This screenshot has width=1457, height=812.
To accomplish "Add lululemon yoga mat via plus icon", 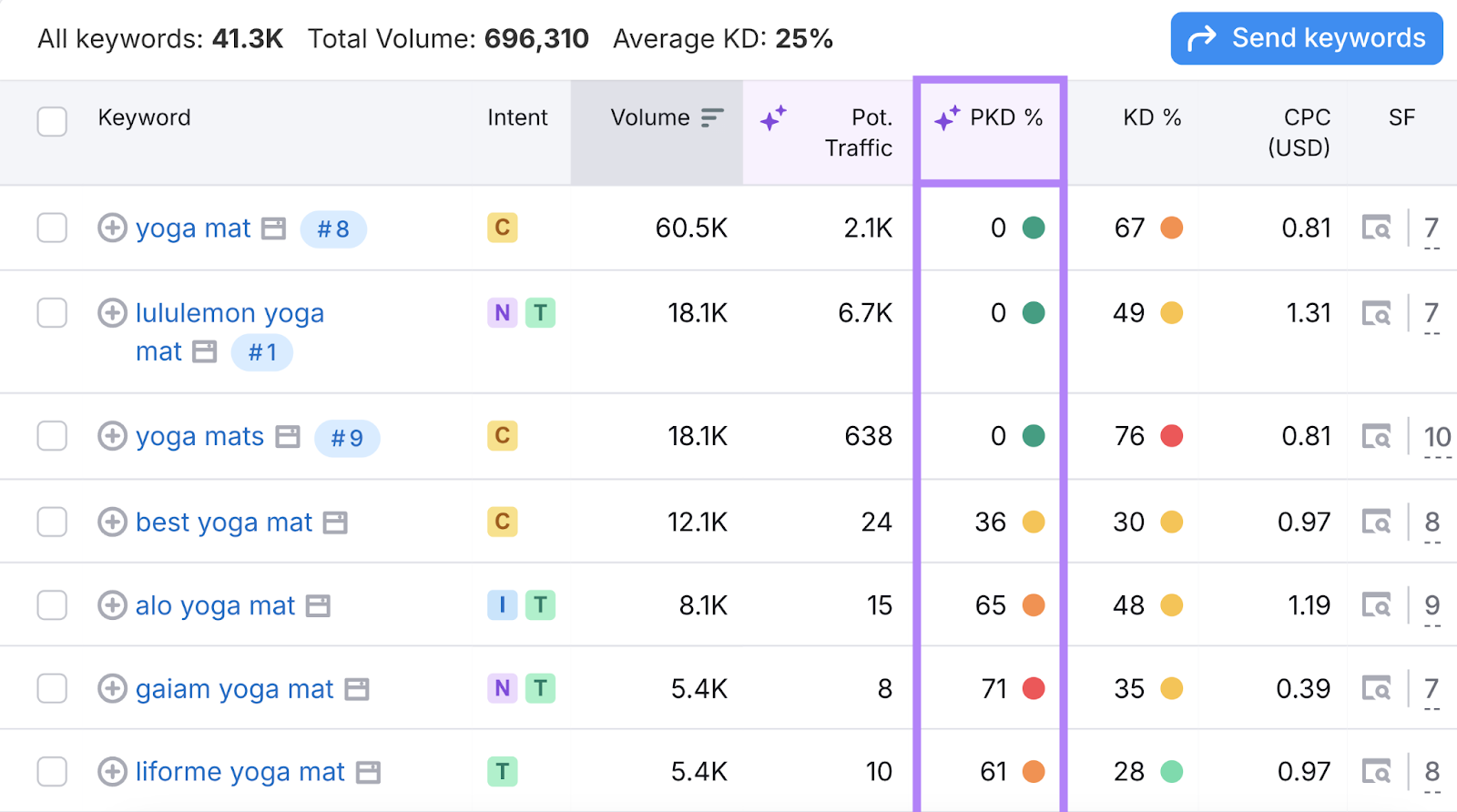I will pyautogui.click(x=112, y=313).
